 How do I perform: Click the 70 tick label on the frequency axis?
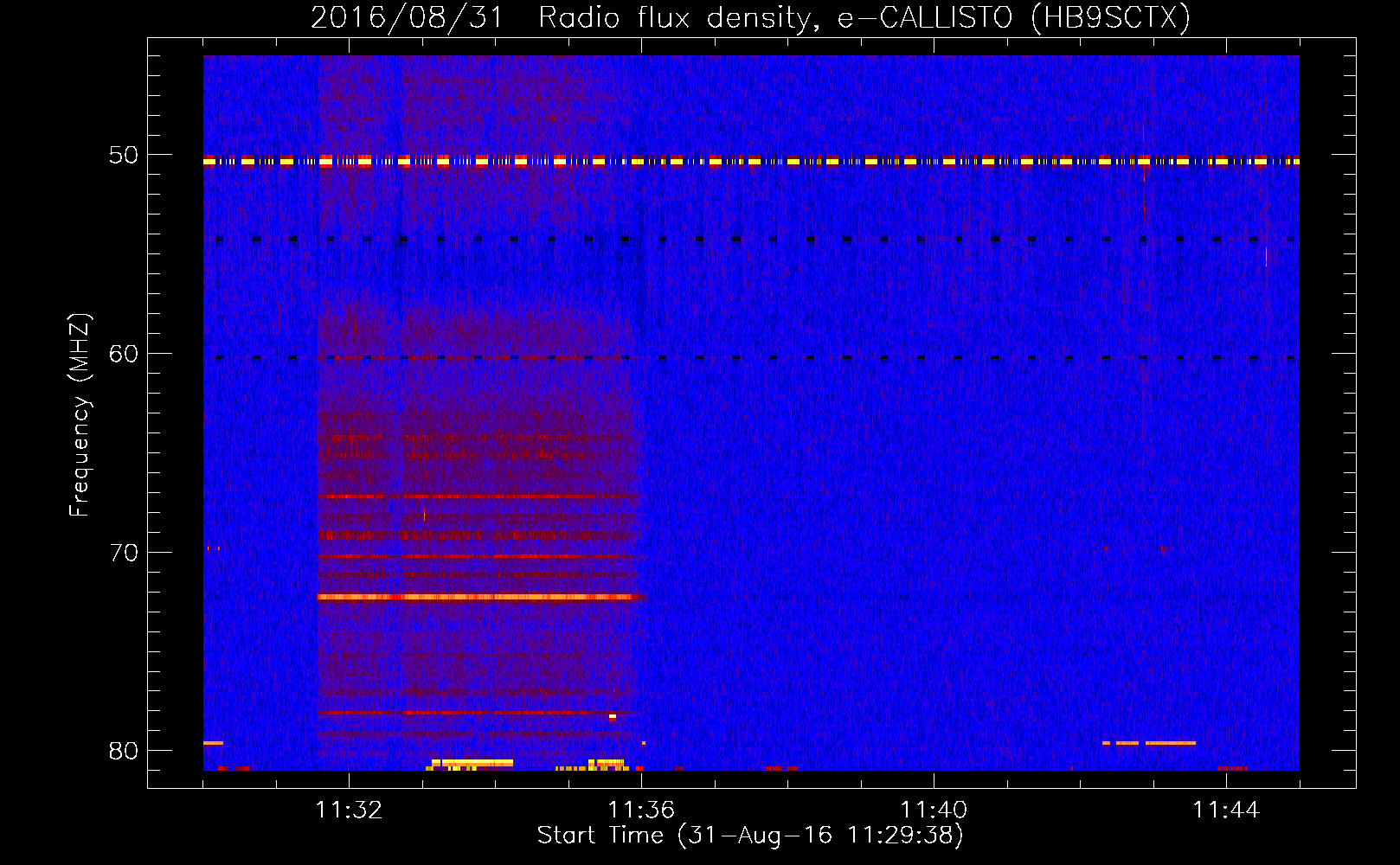123,553
